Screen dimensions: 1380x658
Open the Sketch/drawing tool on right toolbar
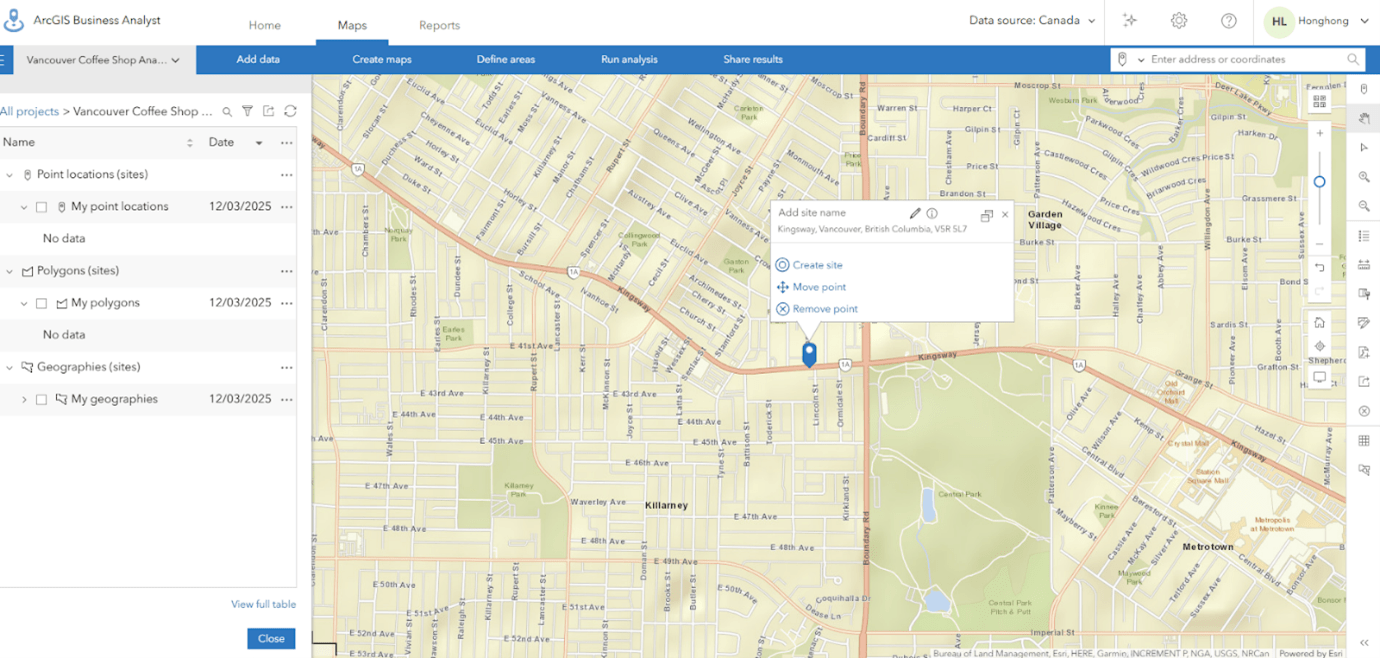point(1364,323)
